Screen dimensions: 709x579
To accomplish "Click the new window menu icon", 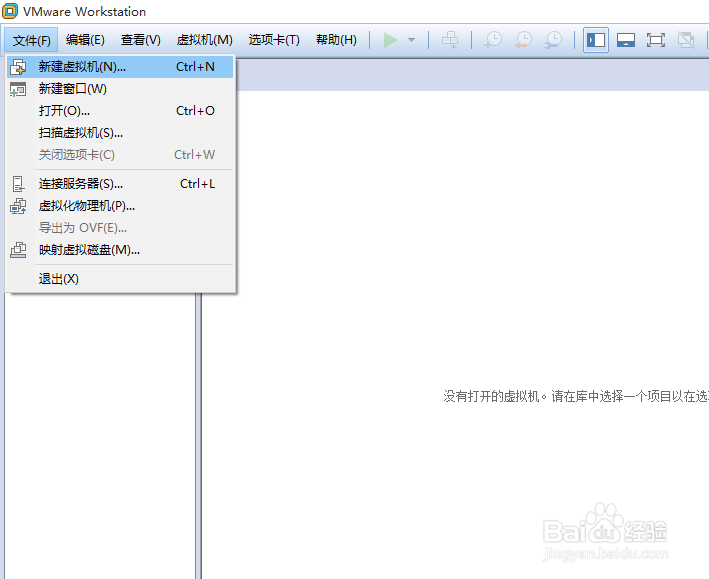I will pos(18,89).
